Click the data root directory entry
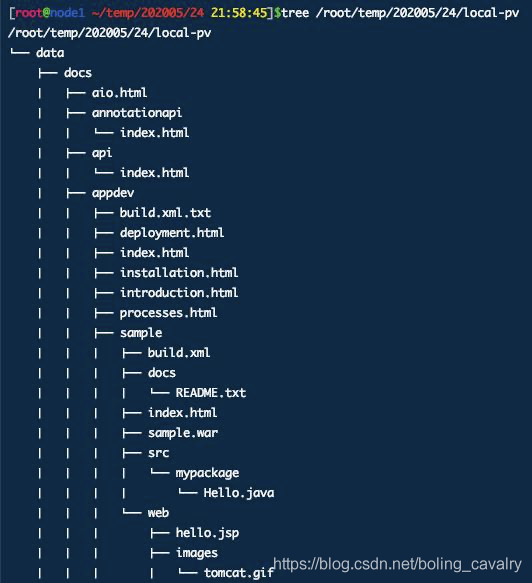The height and width of the screenshot is (583, 532). (x=50, y=53)
